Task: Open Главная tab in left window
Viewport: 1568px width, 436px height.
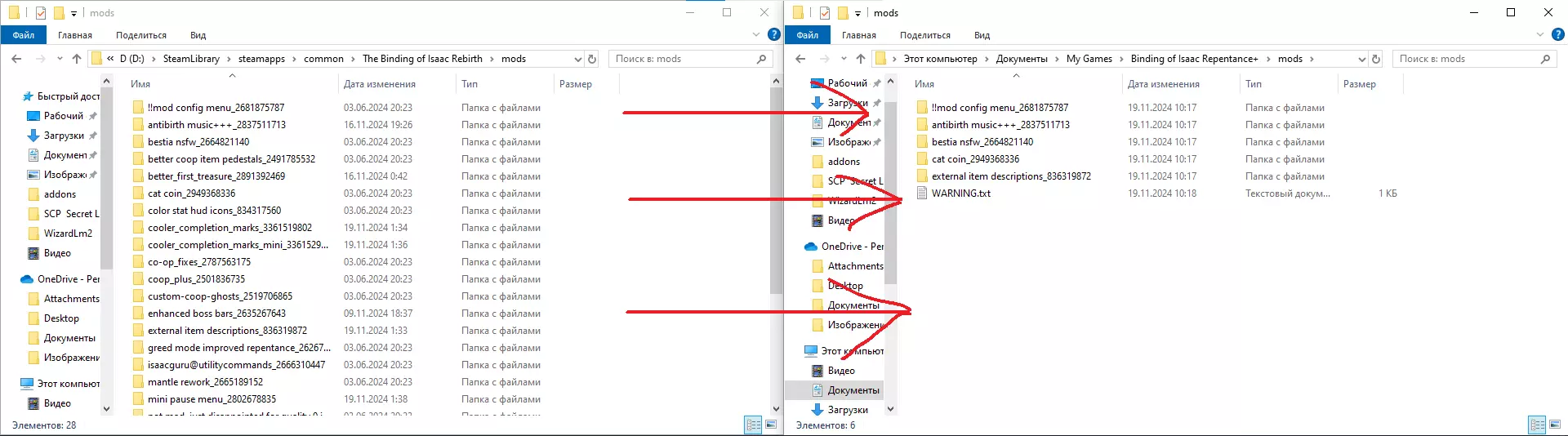Action: (x=75, y=35)
